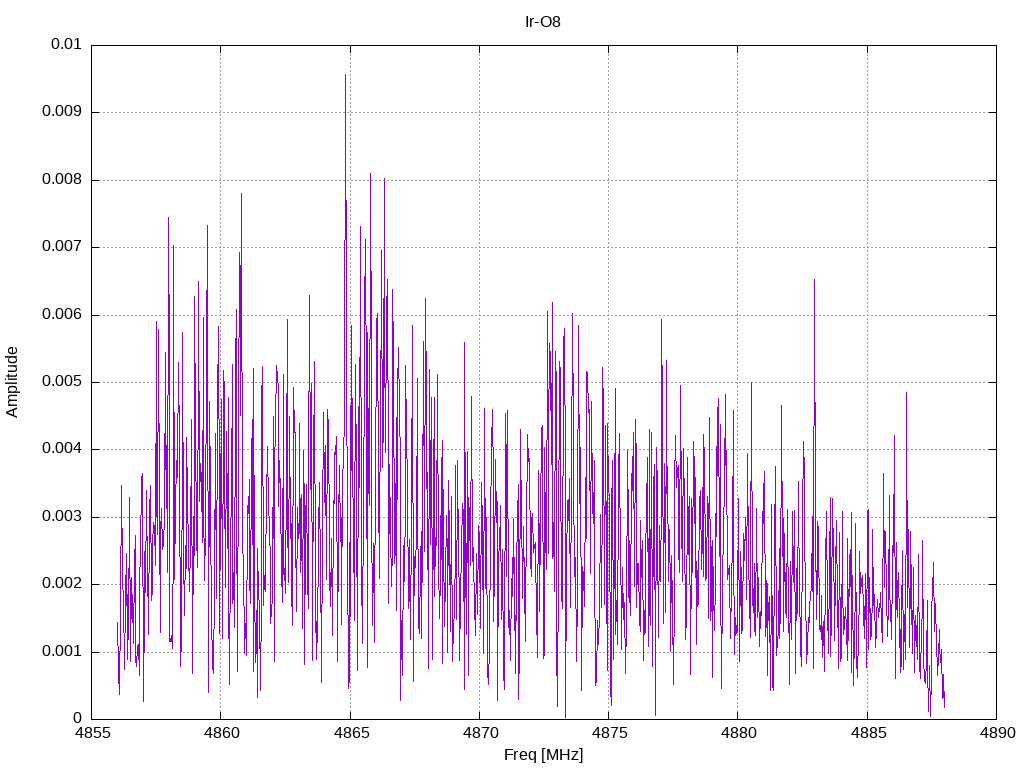Click the Freq [MHz] x-axis label
This screenshot has height=768, width=1024.
(543, 755)
